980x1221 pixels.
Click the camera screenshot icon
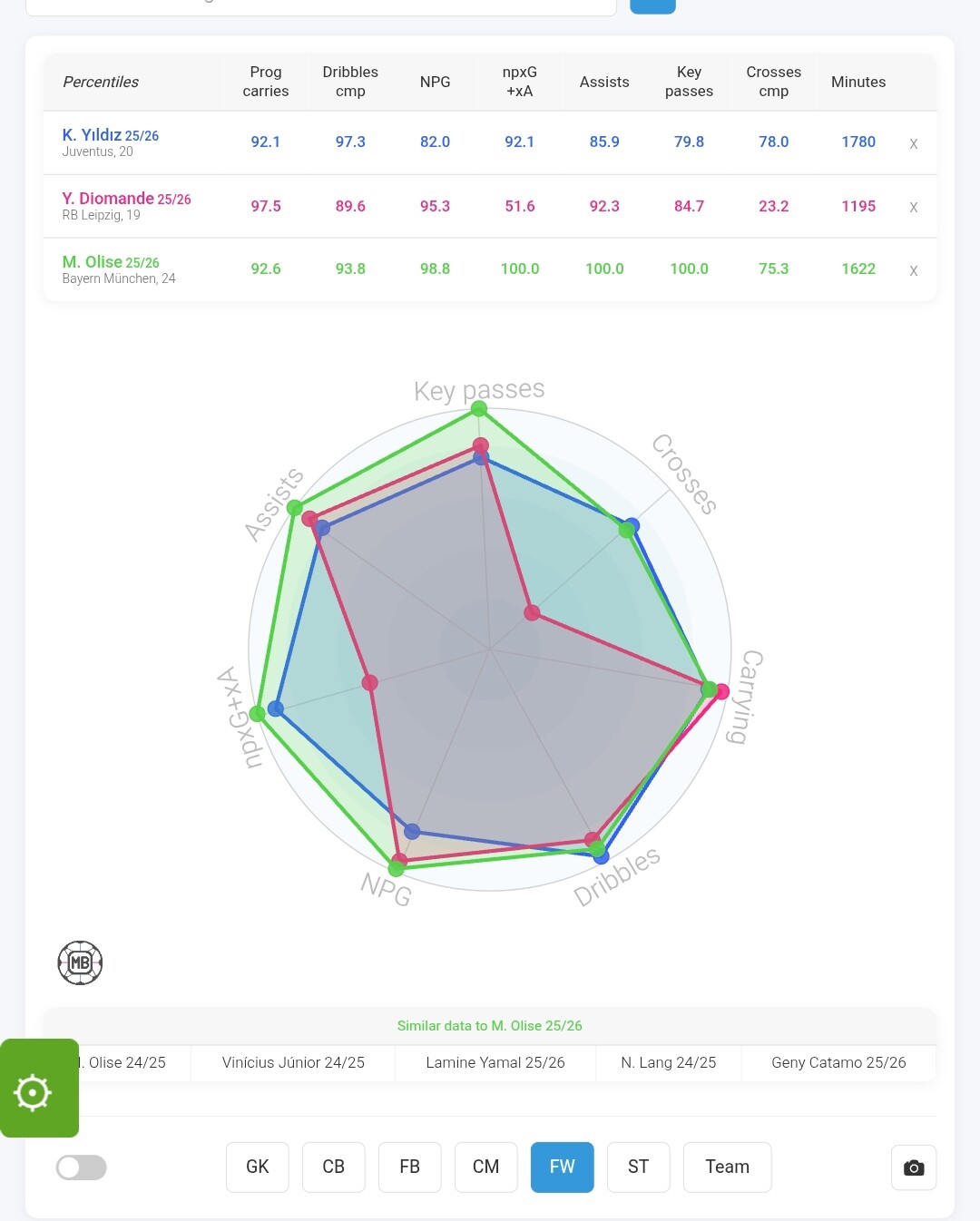tap(914, 1167)
